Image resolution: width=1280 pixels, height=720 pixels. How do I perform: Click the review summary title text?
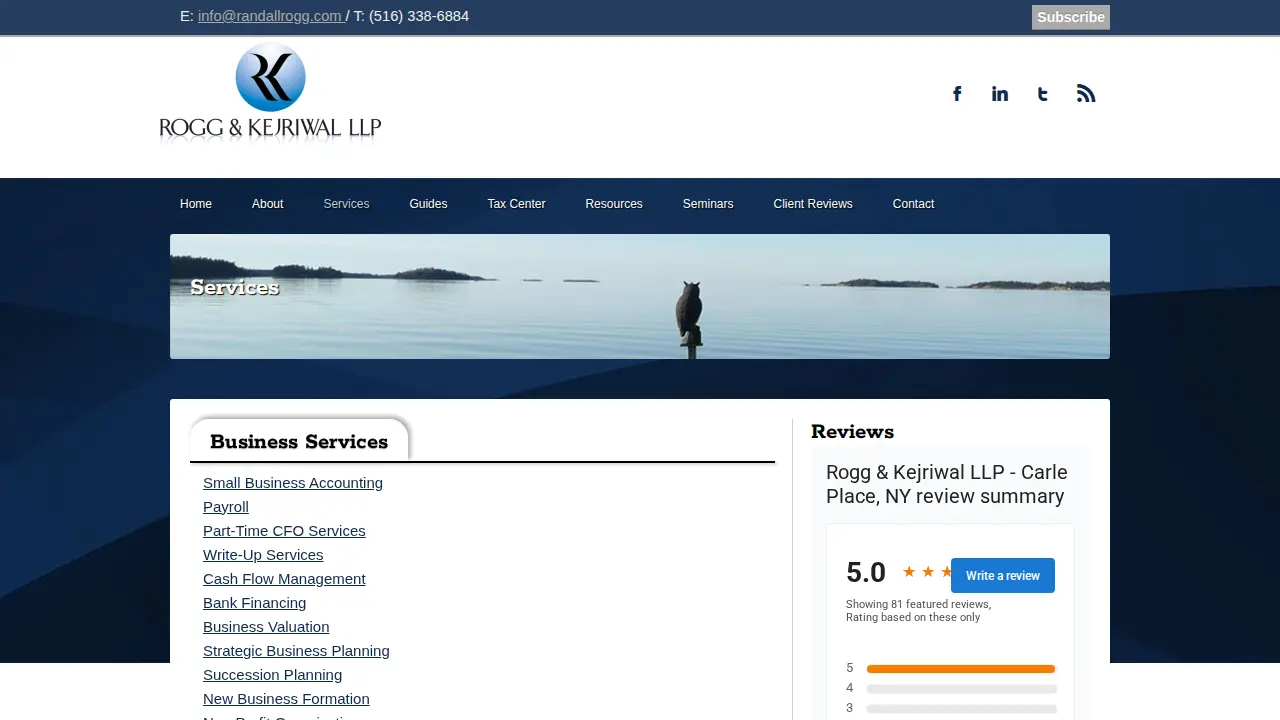(x=947, y=484)
